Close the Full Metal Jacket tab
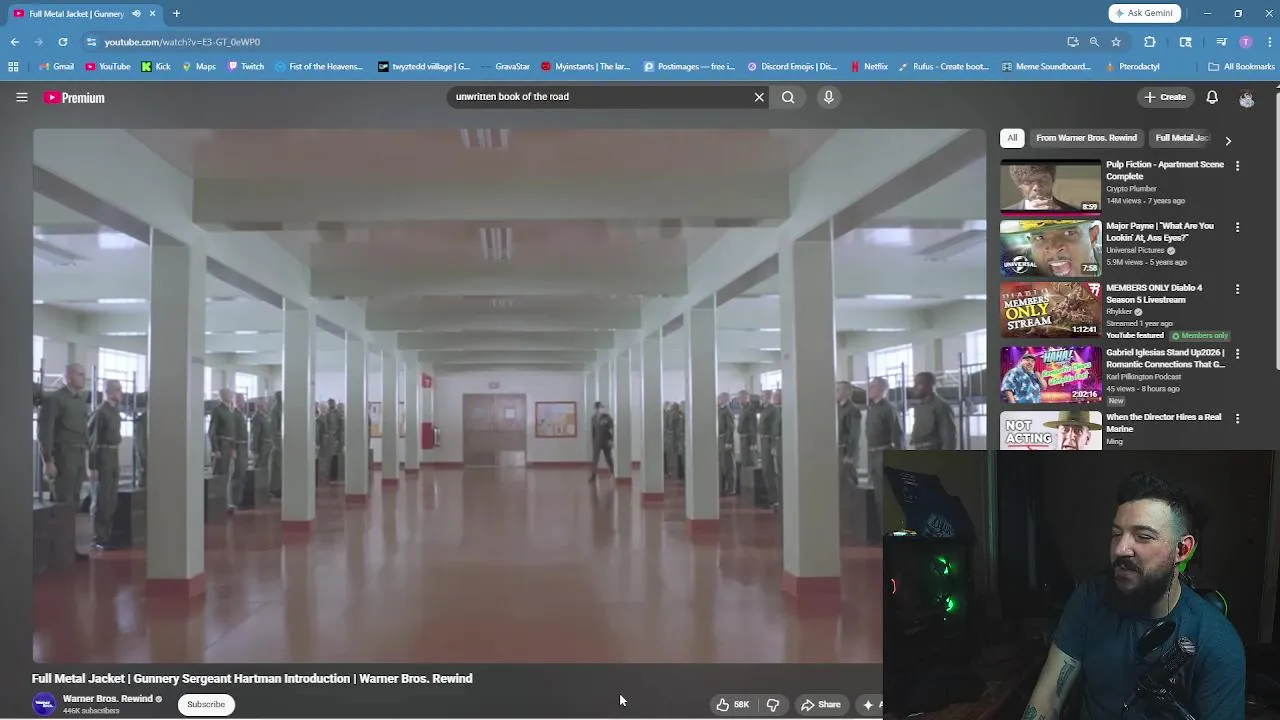 pyautogui.click(x=152, y=14)
